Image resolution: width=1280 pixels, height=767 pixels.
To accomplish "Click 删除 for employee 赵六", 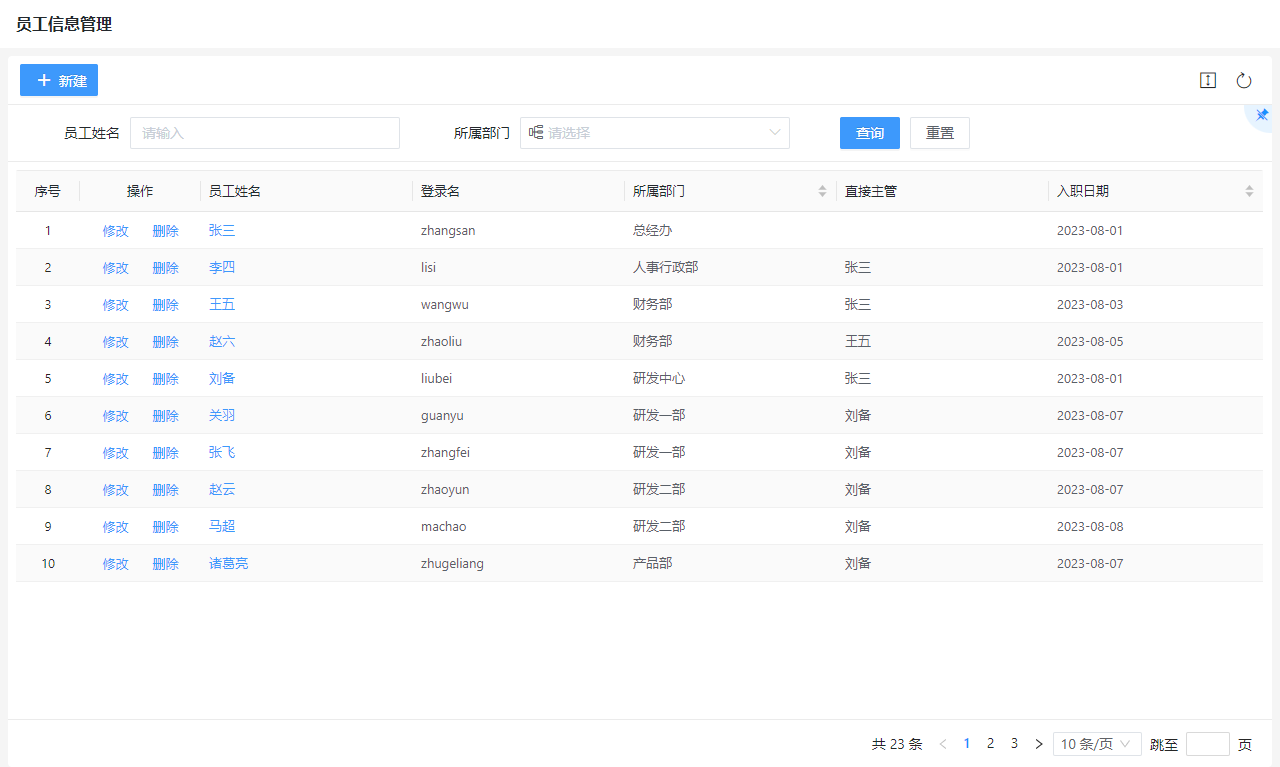I will [165, 342].
